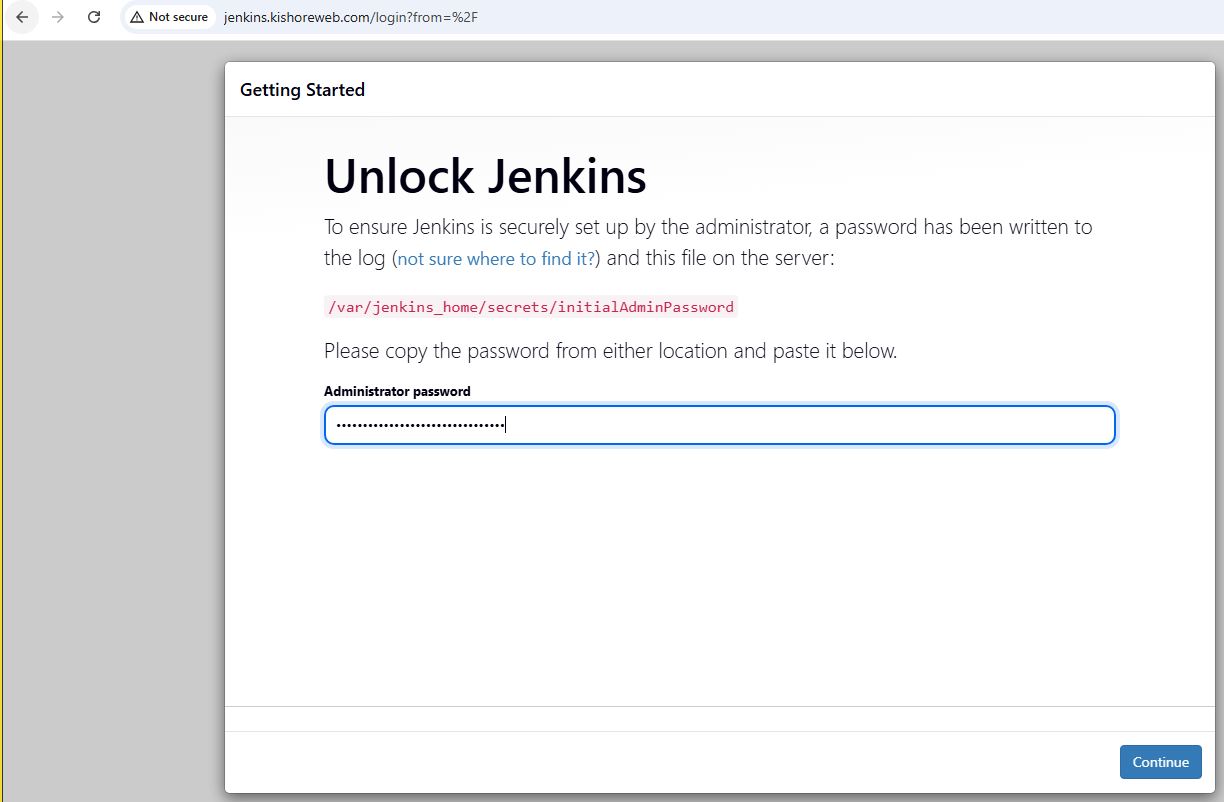Click the 'Administrator password' field label
Screen dimensions: 1224x802
coord(397,391)
